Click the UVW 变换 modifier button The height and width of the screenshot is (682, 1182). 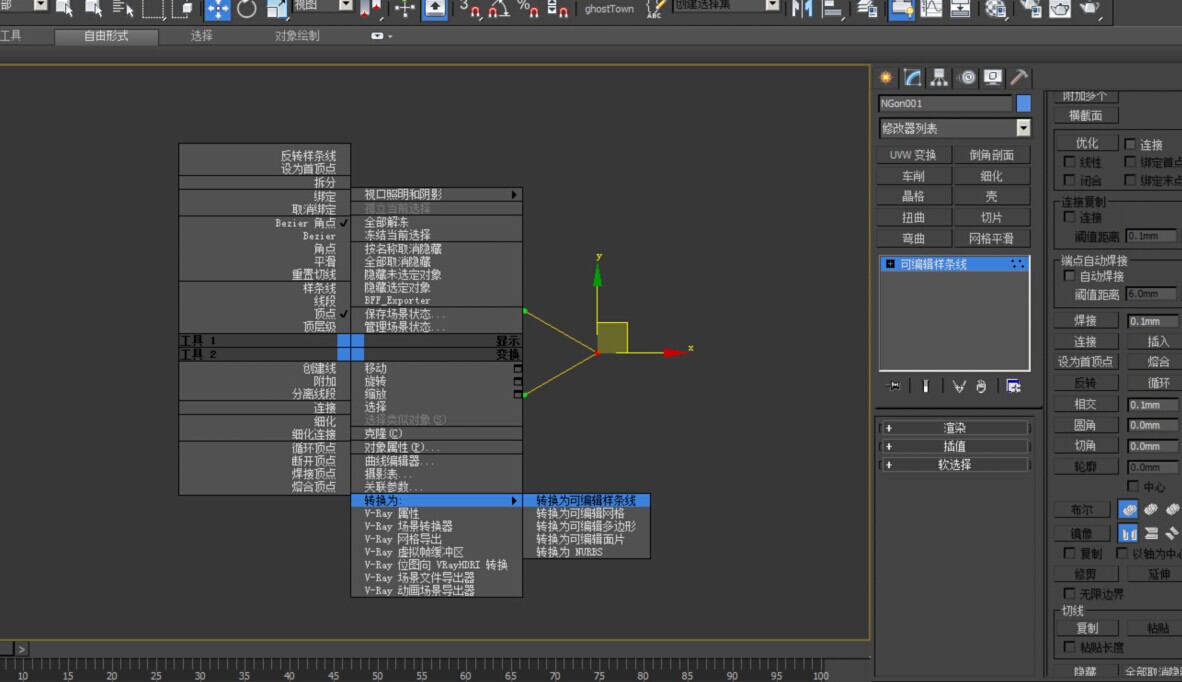click(x=913, y=154)
